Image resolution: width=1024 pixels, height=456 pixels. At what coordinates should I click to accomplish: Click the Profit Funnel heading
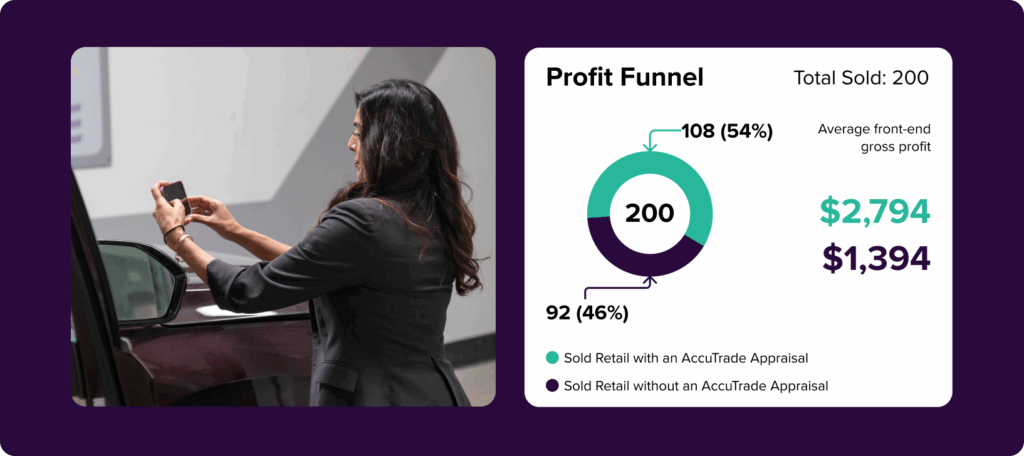pos(625,78)
